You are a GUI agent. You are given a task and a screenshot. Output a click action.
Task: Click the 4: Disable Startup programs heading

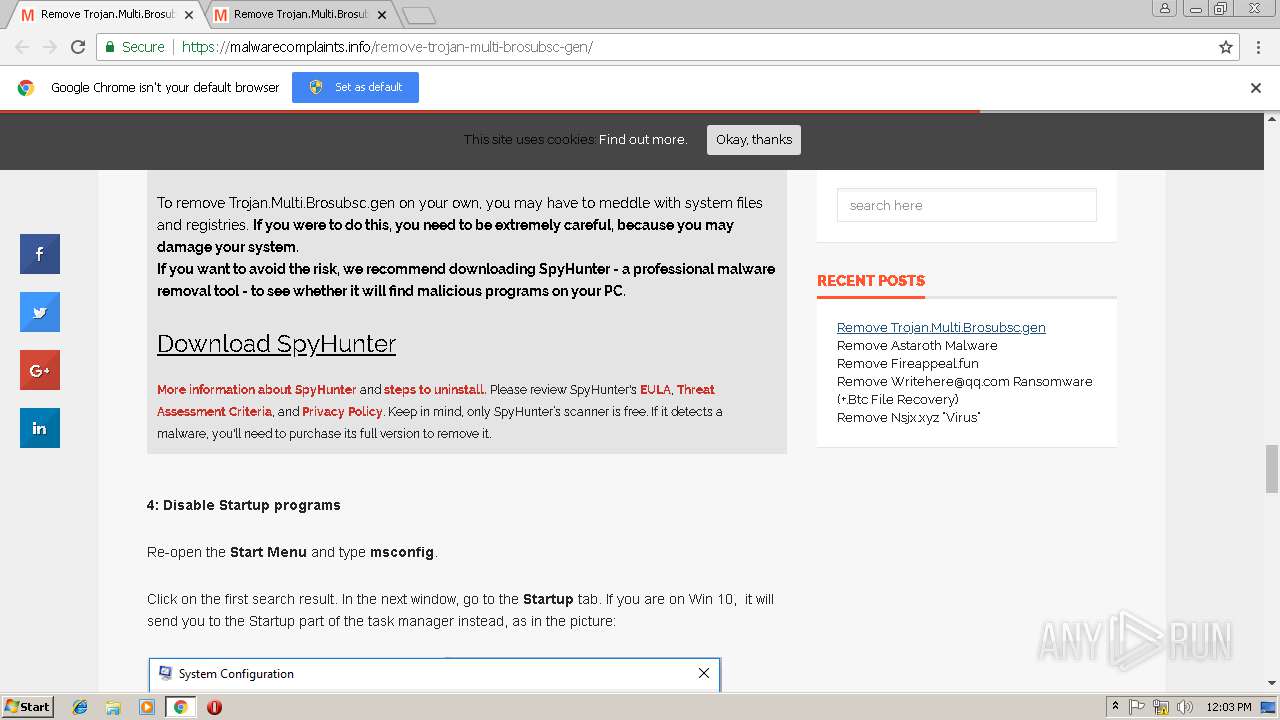[x=244, y=505]
